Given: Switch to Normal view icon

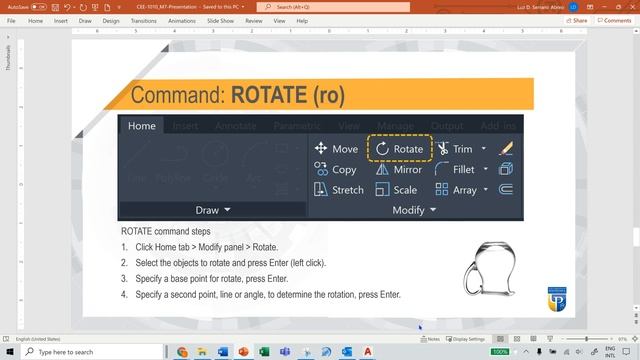Looking at the screenshot, I should pyautogui.click(x=500, y=339).
